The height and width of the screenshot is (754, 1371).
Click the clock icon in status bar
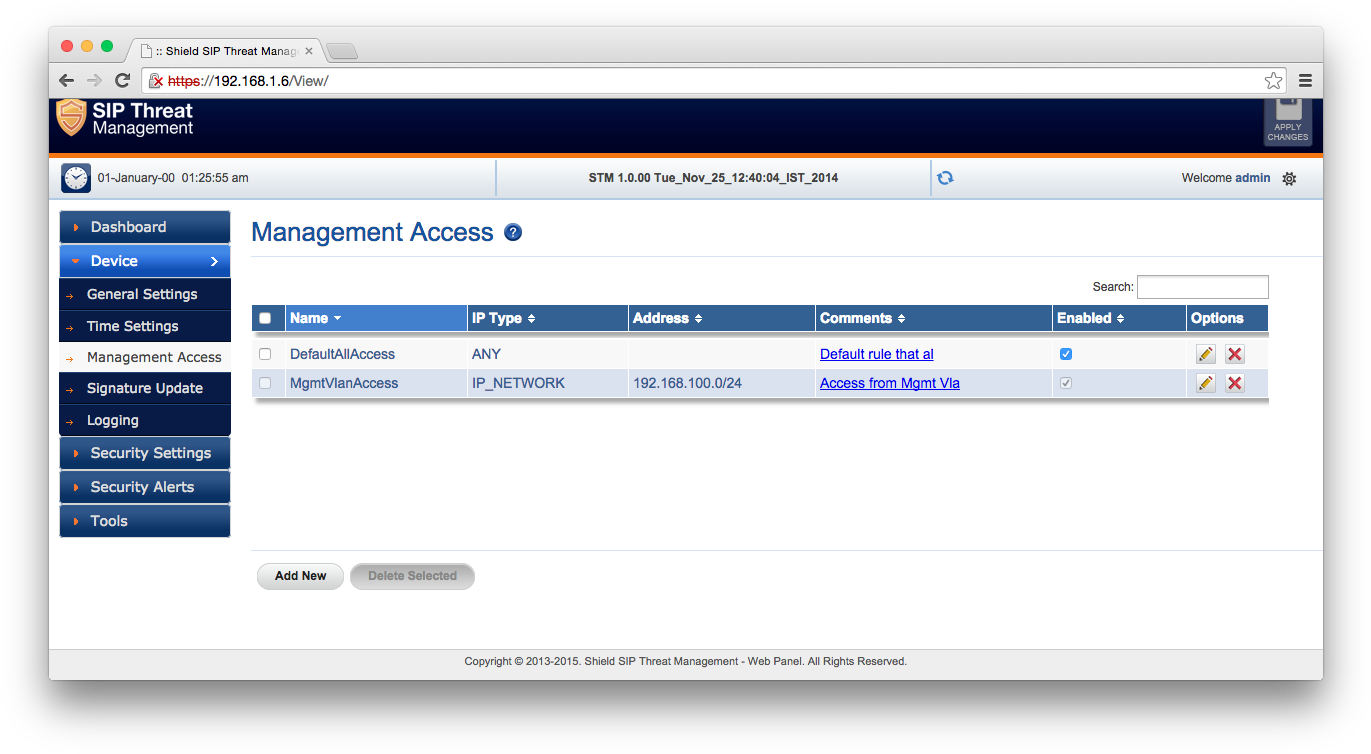click(x=76, y=178)
